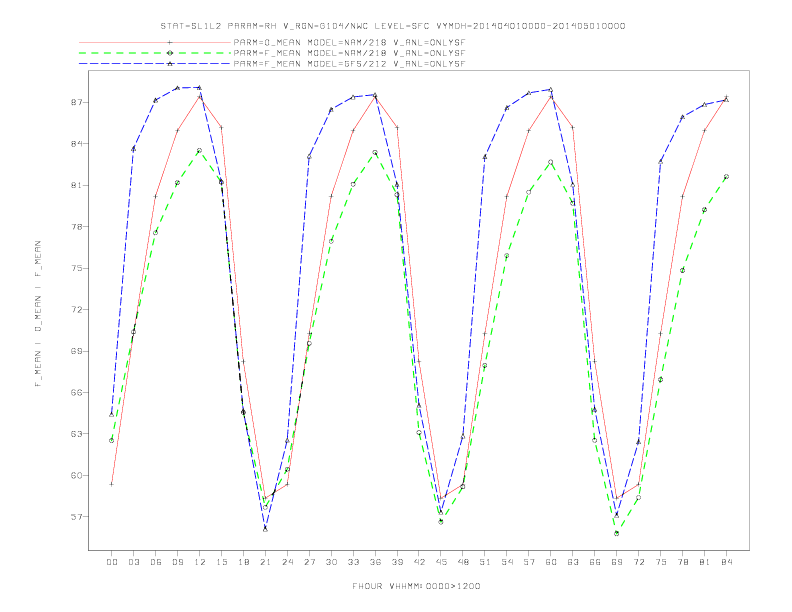
Task: Click x-axis forecast hour label 33
Action: pyautogui.click(x=353, y=562)
